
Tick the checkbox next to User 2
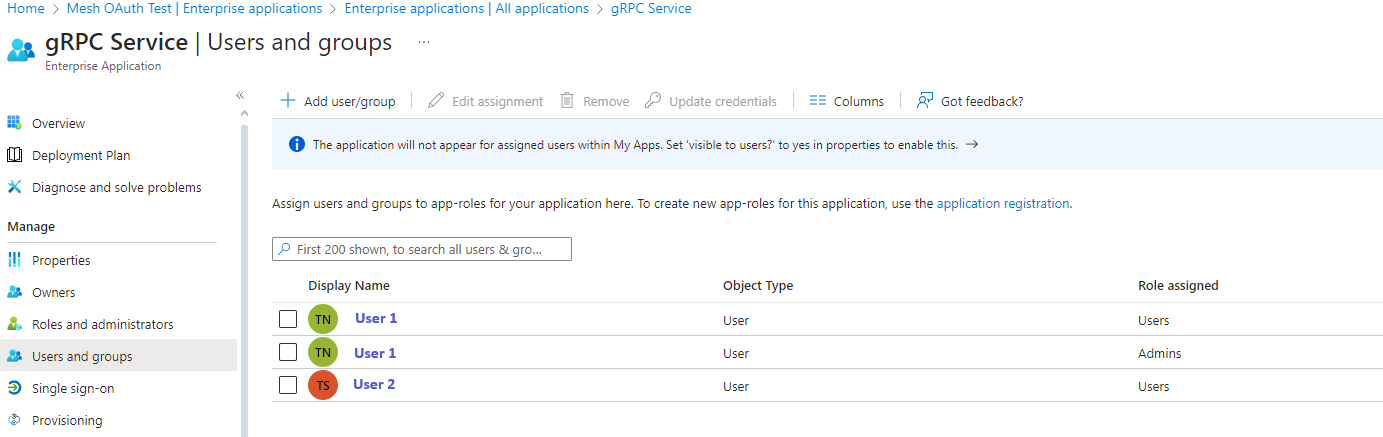pos(288,385)
